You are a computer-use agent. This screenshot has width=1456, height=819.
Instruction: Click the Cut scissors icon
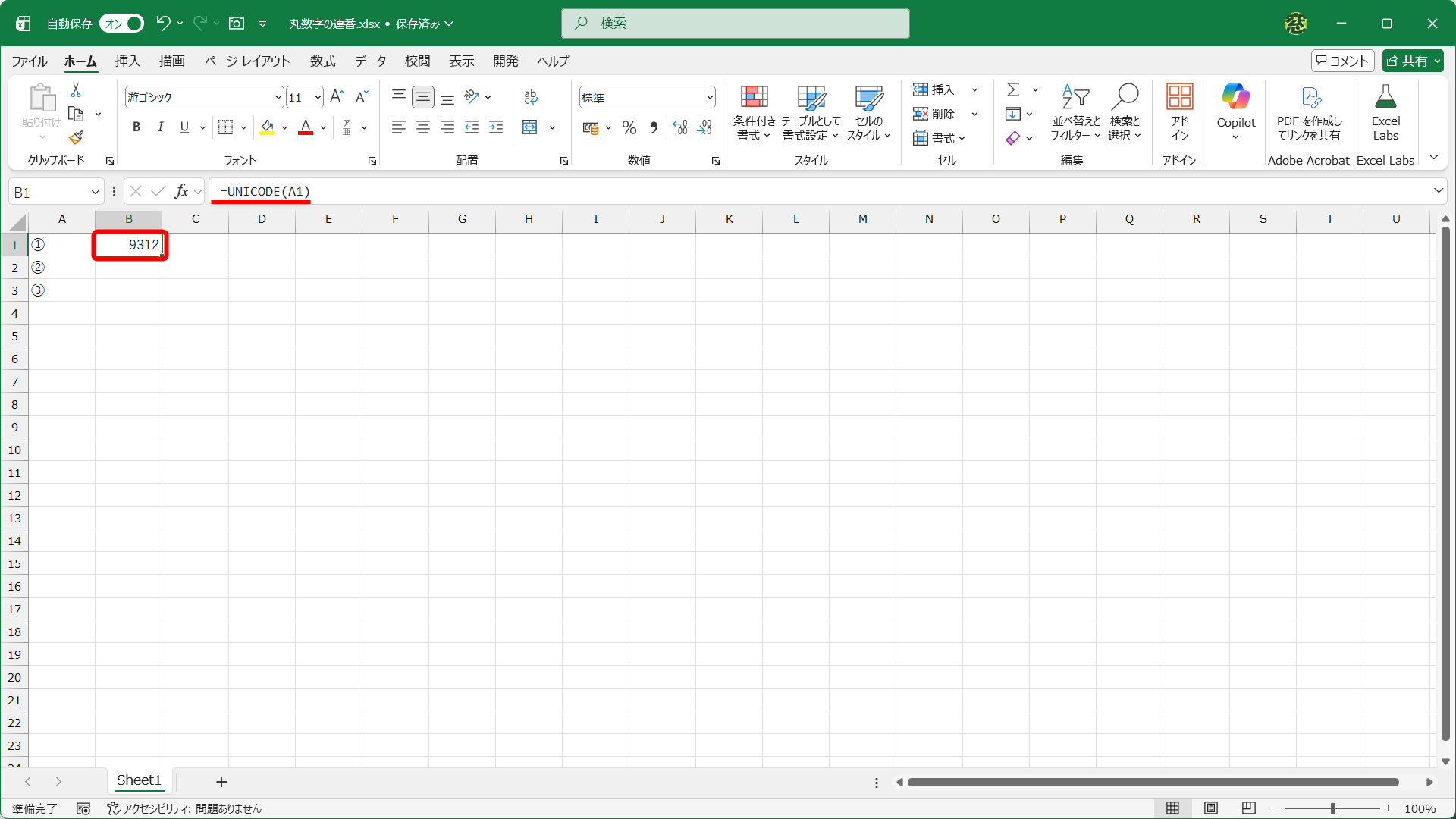pos(76,90)
